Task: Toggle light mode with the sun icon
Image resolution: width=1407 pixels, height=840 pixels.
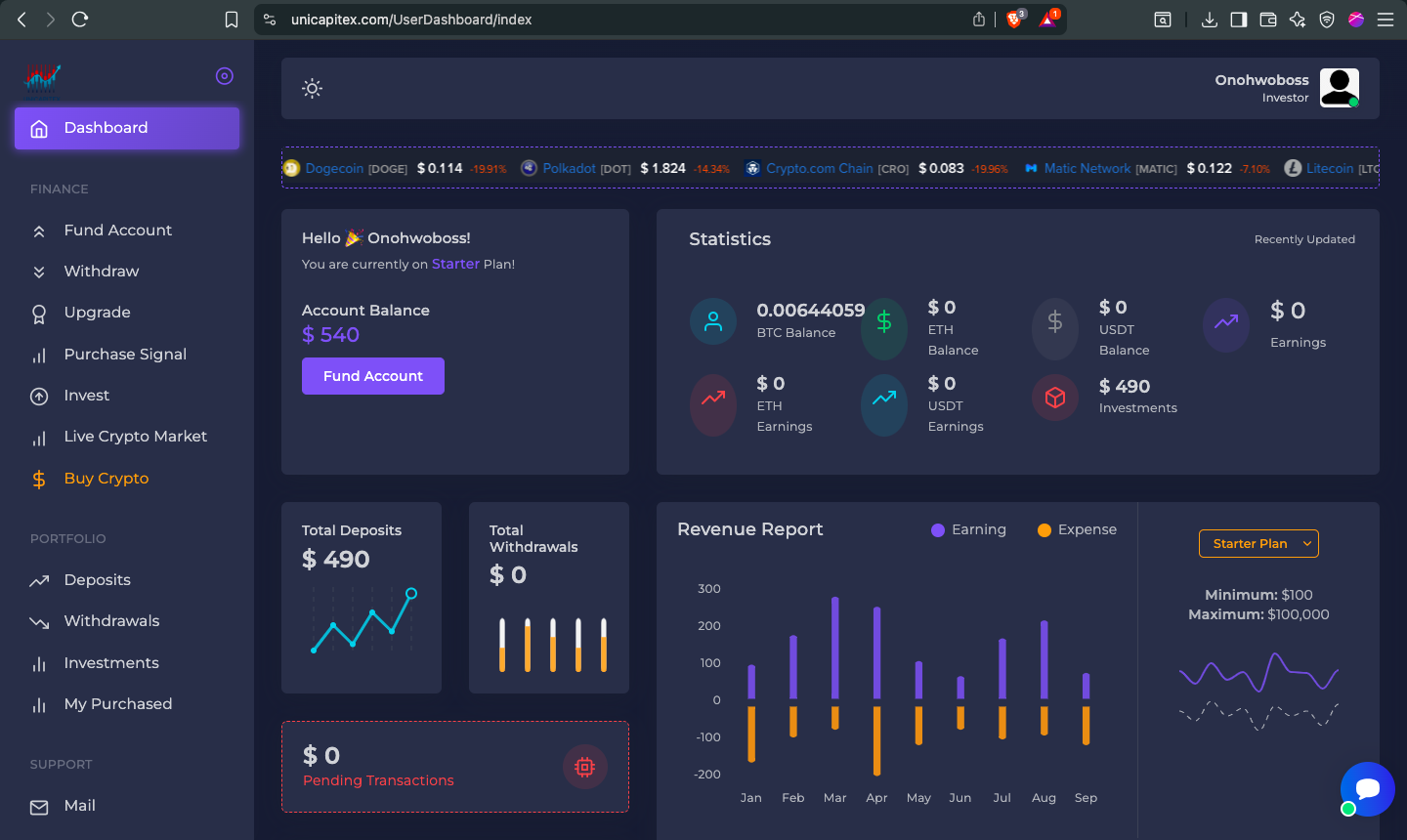Action: point(312,89)
